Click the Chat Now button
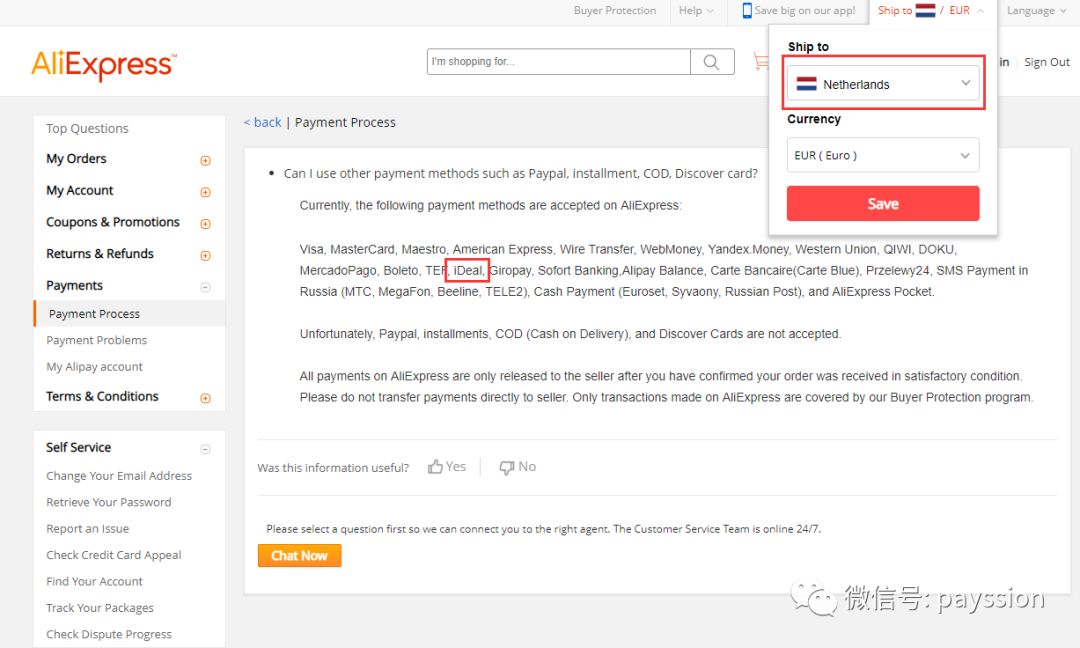Viewport: 1080px width, 648px height. click(300, 556)
